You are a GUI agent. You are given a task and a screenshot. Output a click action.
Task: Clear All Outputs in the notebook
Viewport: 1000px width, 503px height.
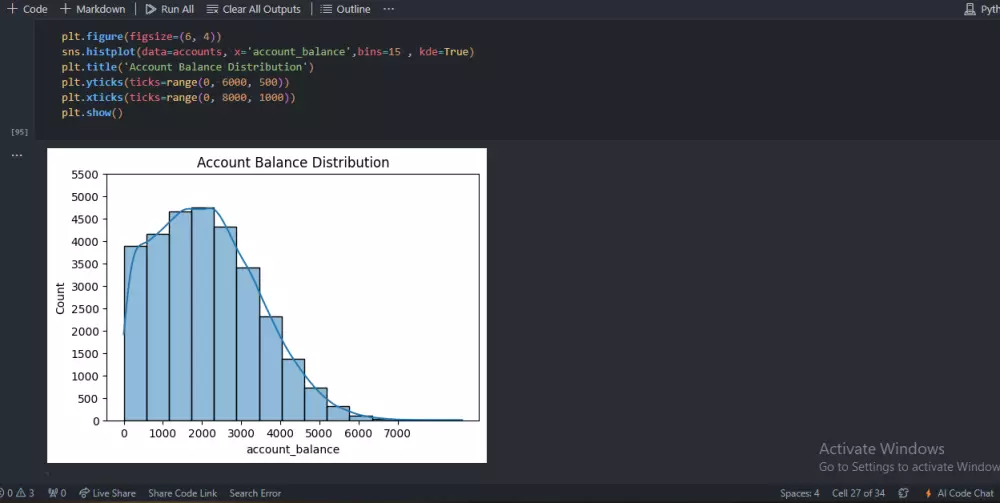253,9
